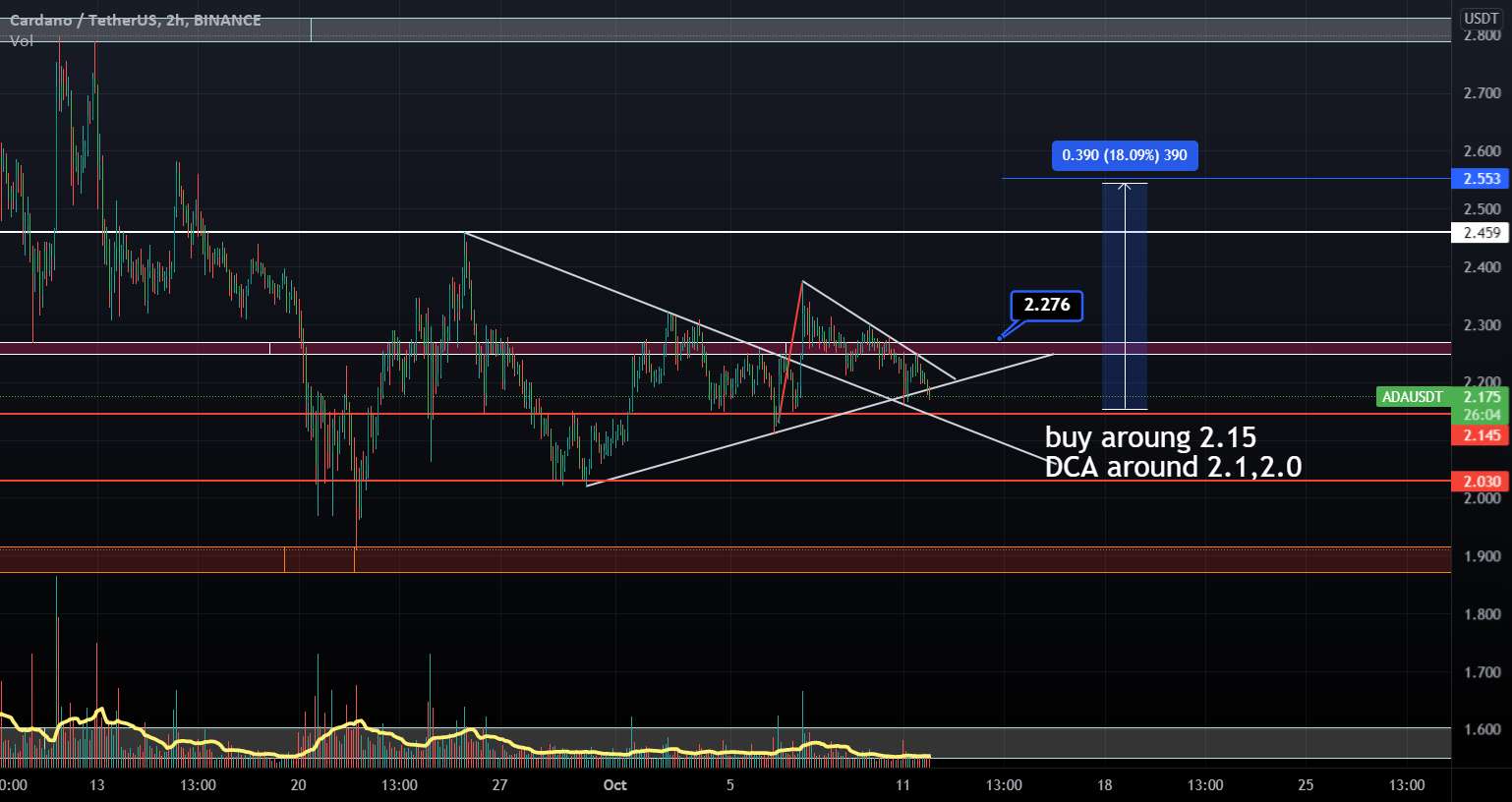Click the 2.400 tick on price axis

click(1482, 267)
